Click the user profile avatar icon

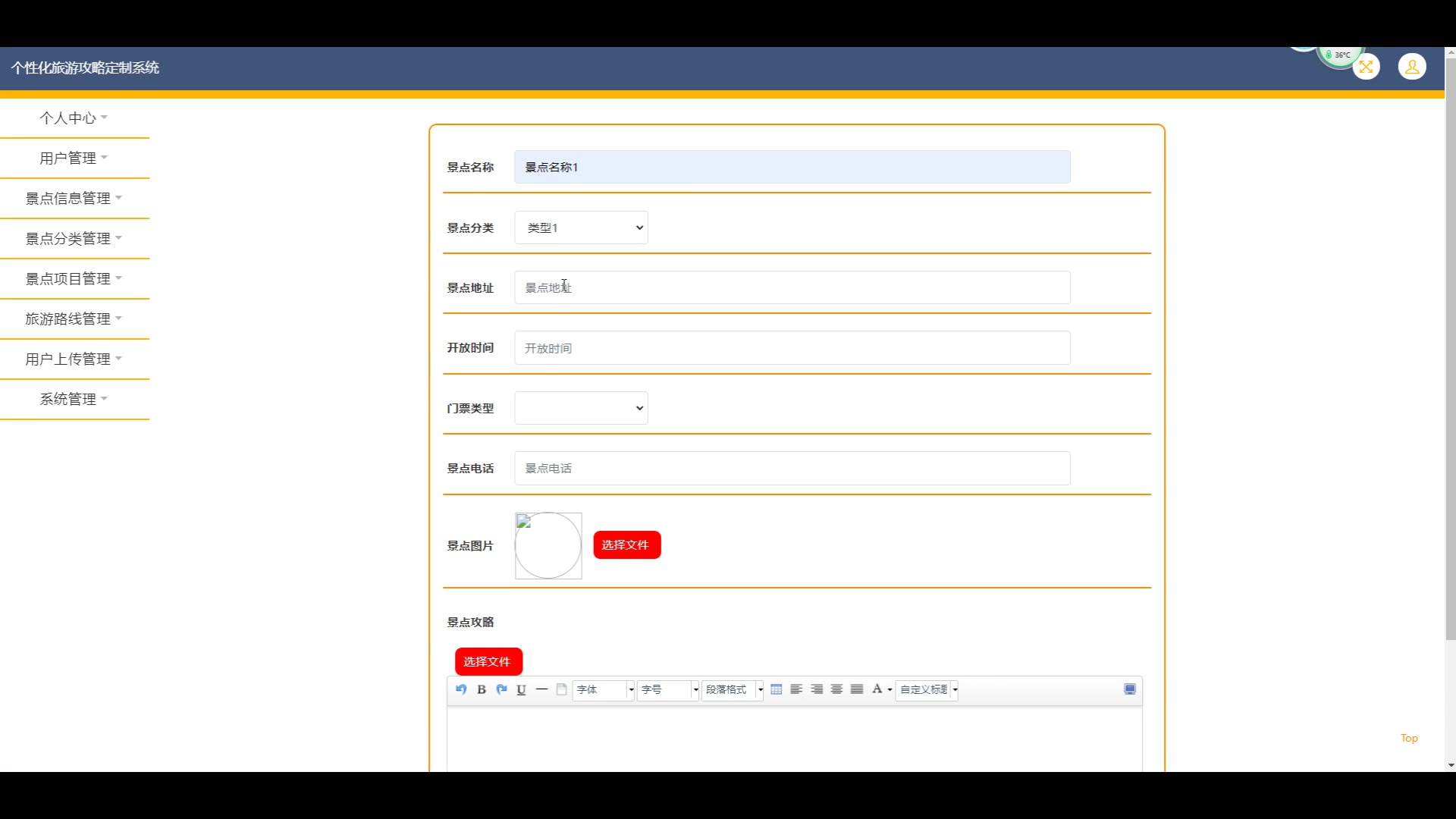(x=1412, y=67)
